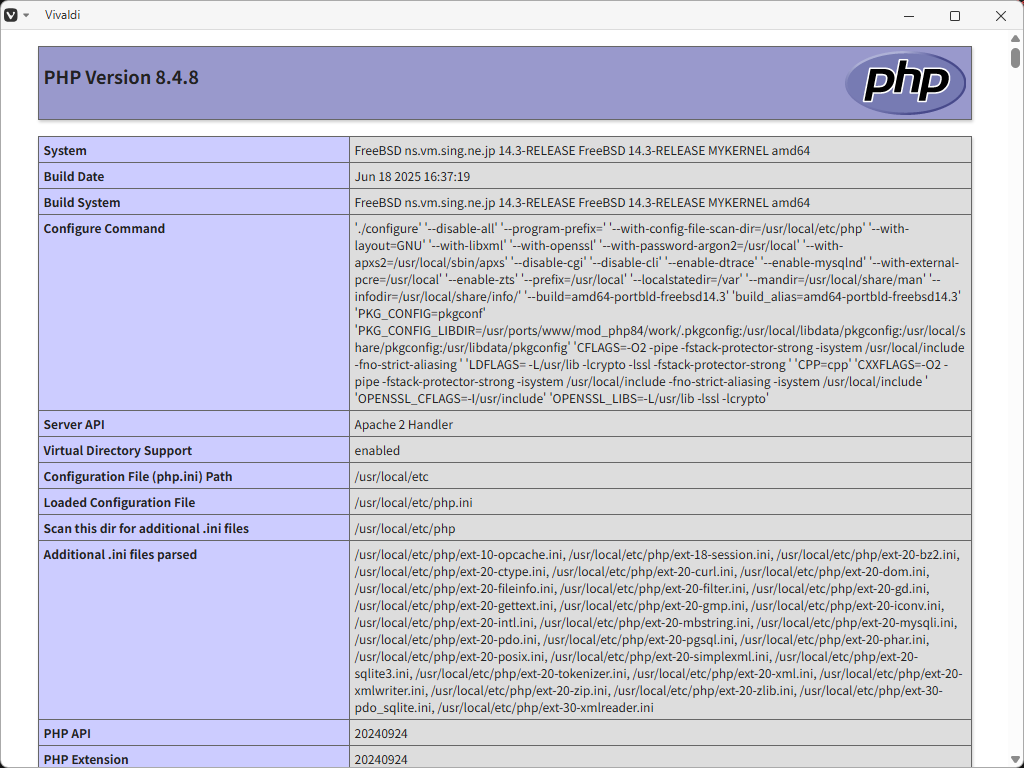Click the 'enabled' value cell
This screenshot has height=768, width=1024.
pyautogui.click(x=660, y=450)
